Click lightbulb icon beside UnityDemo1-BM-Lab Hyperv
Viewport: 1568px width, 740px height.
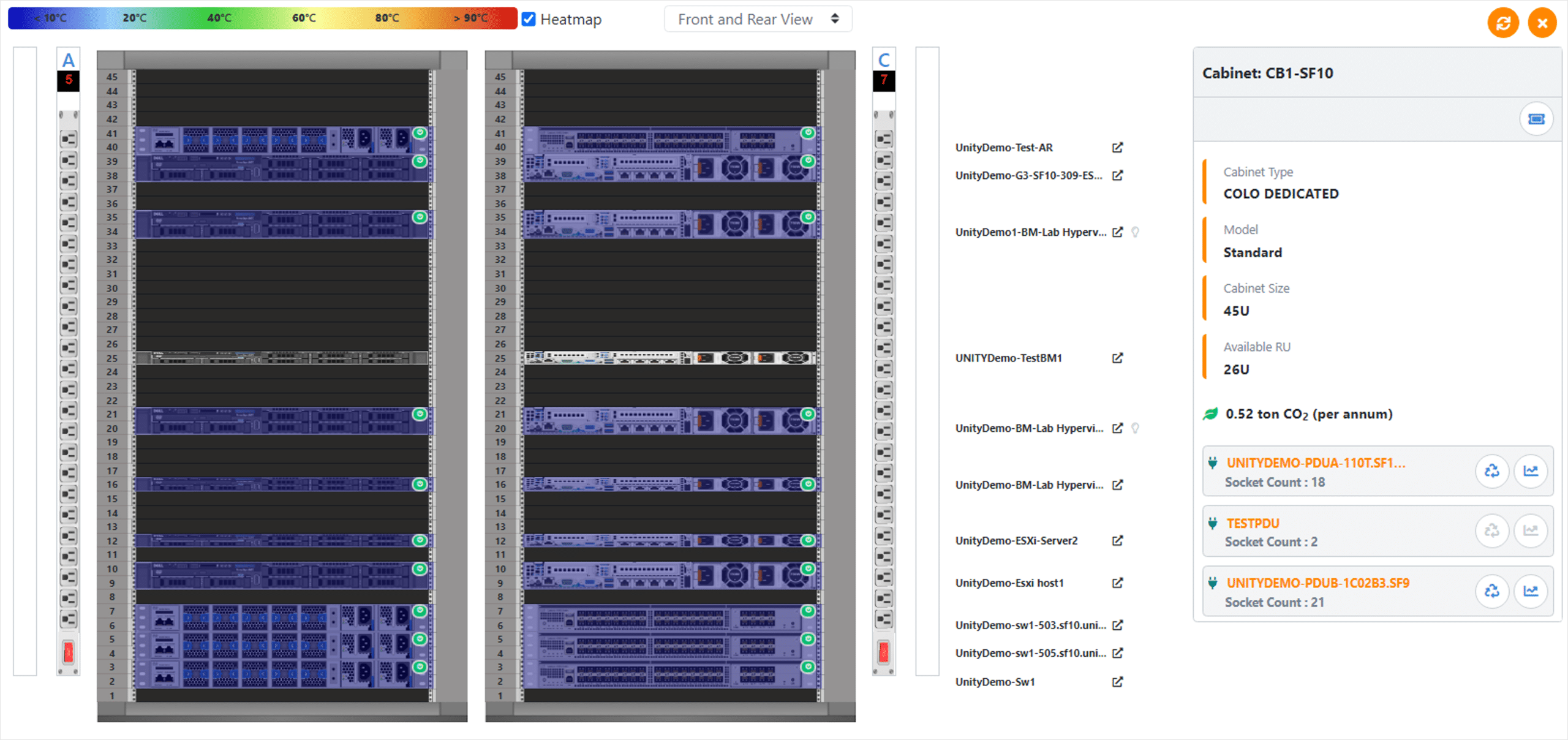point(1135,232)
